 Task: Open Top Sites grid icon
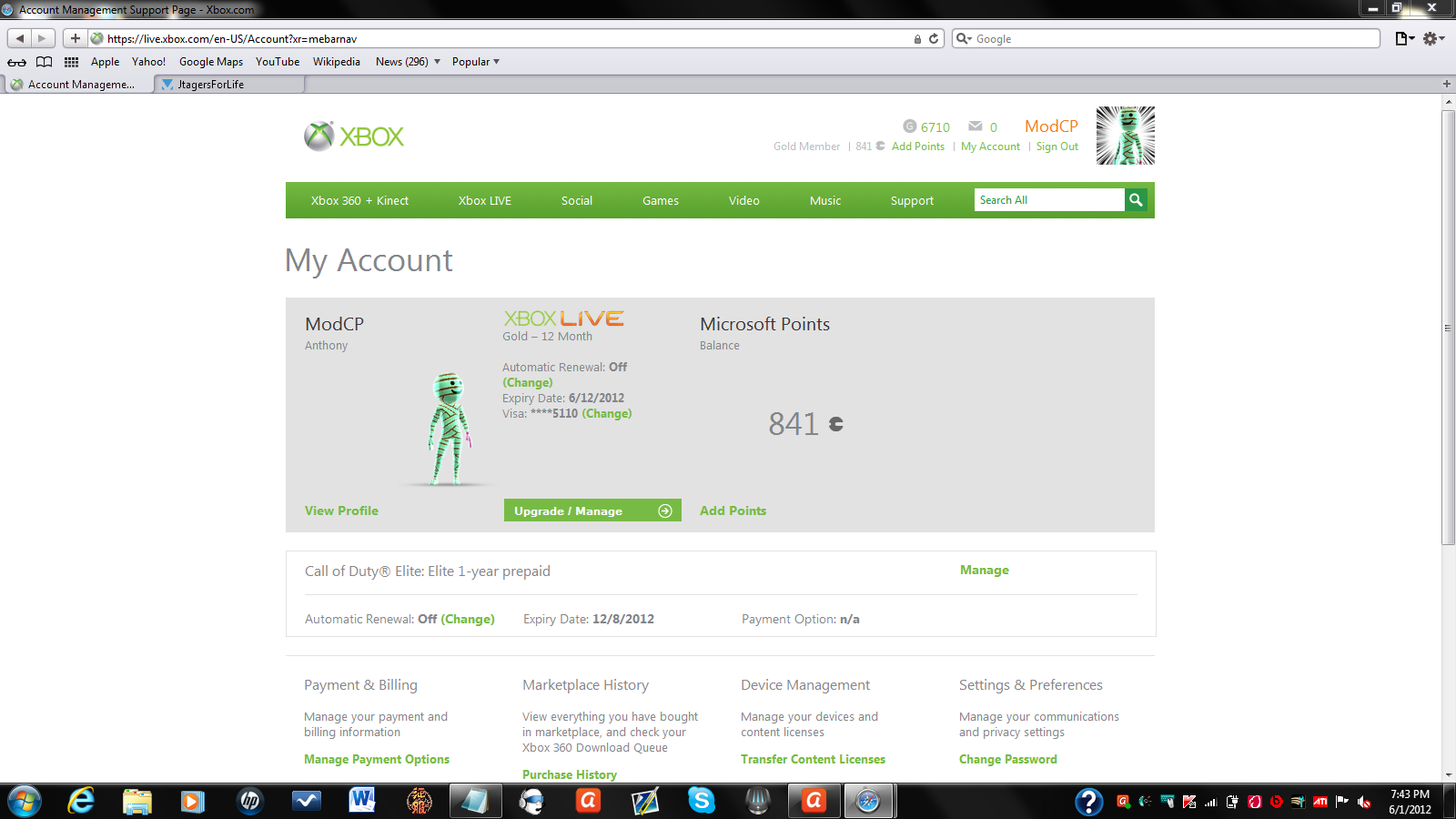coord(71,62)
